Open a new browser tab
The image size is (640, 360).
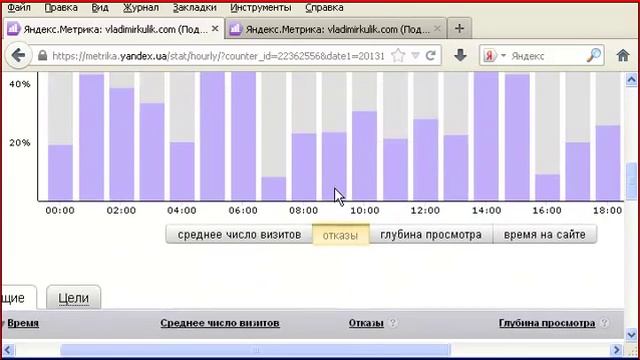pyautogui.click(x=459, y=29)
